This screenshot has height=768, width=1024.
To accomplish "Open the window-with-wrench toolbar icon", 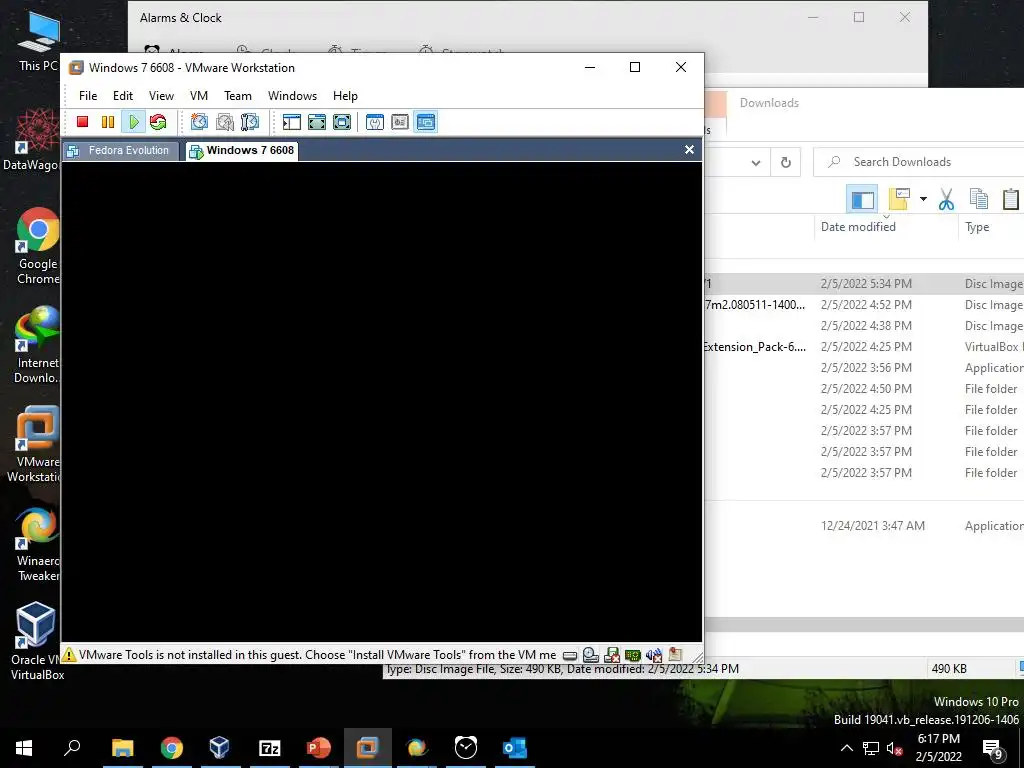I will (375, 122).
